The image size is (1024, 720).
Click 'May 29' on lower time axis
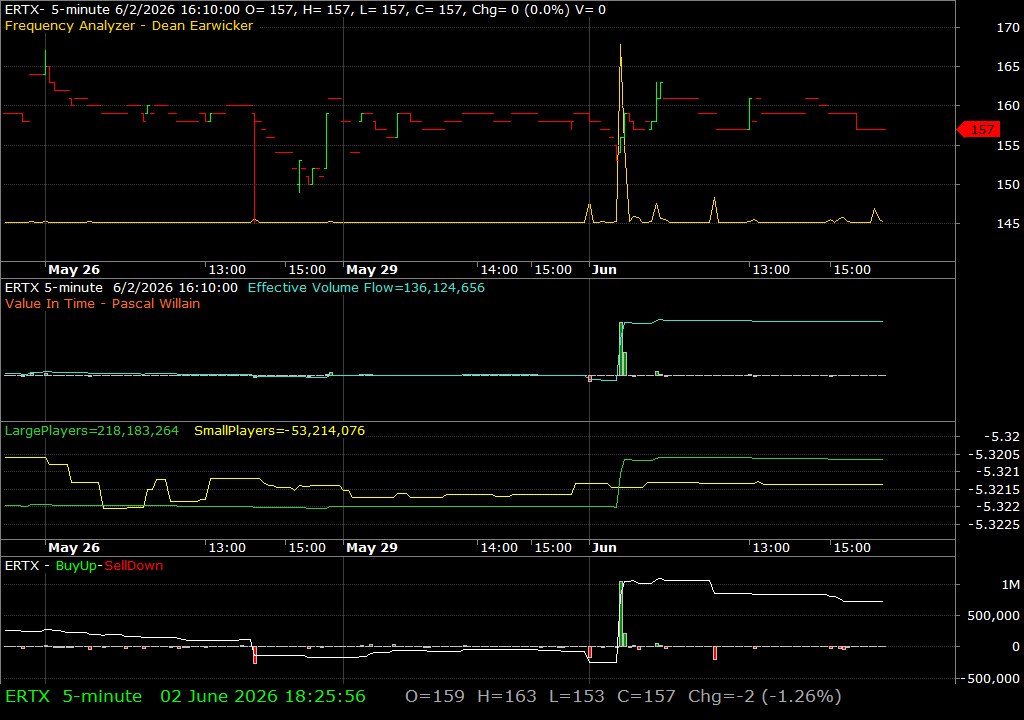click(x=372, y=548)
